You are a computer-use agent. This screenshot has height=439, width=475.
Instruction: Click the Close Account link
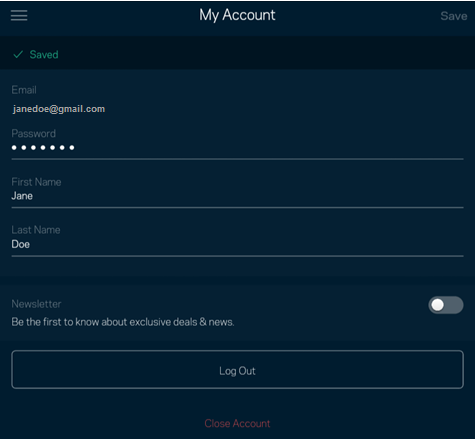pos(237,424)
